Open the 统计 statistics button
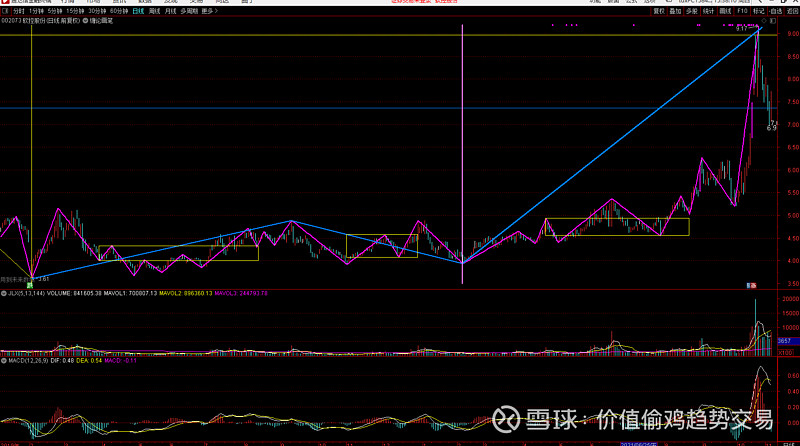This screenshot has width=800, height=446. click(708, 11)
